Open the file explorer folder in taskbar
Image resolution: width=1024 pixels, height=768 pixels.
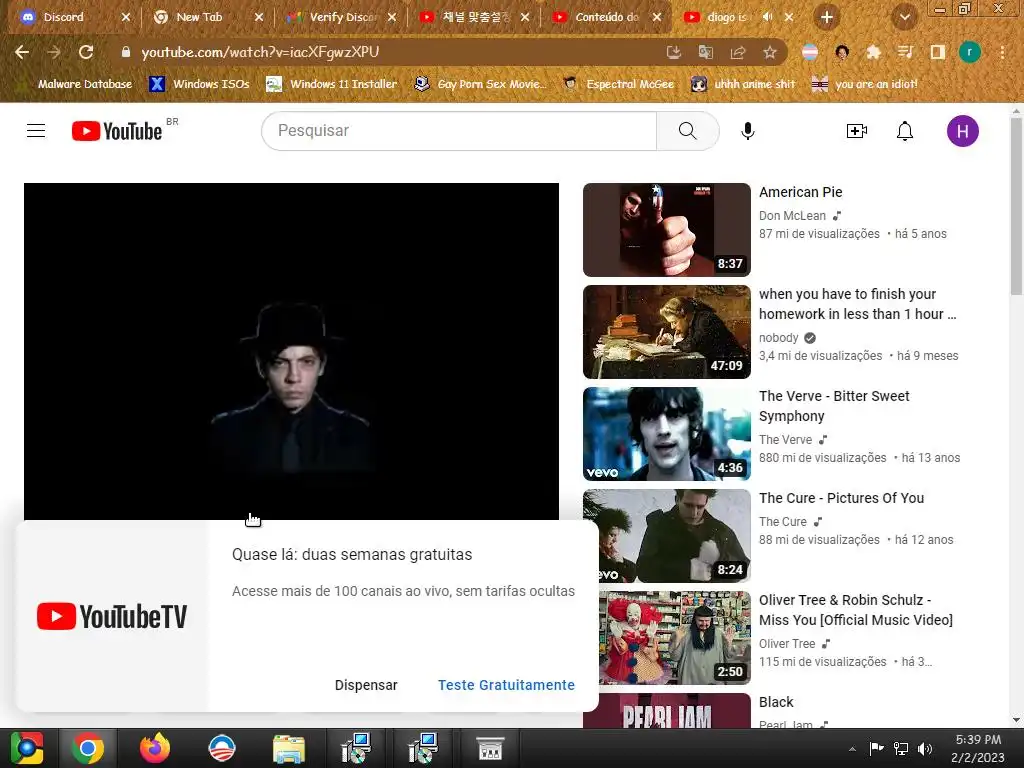click(289, 748)
